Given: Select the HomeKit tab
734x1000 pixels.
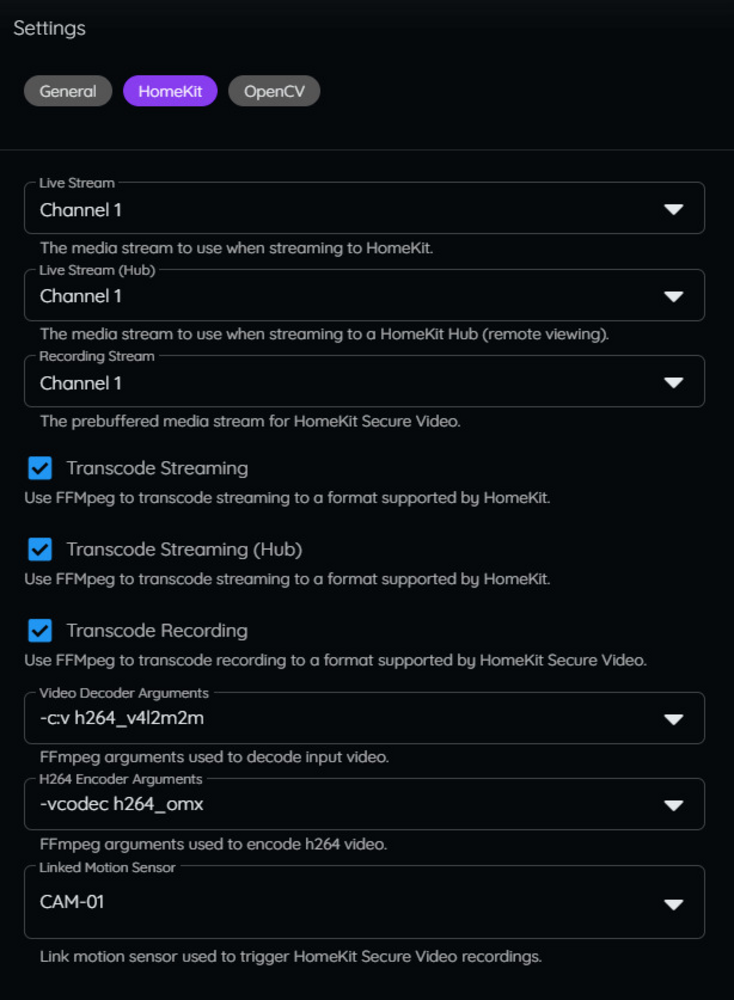Looking at the screenshot, I should coord(170,91).
